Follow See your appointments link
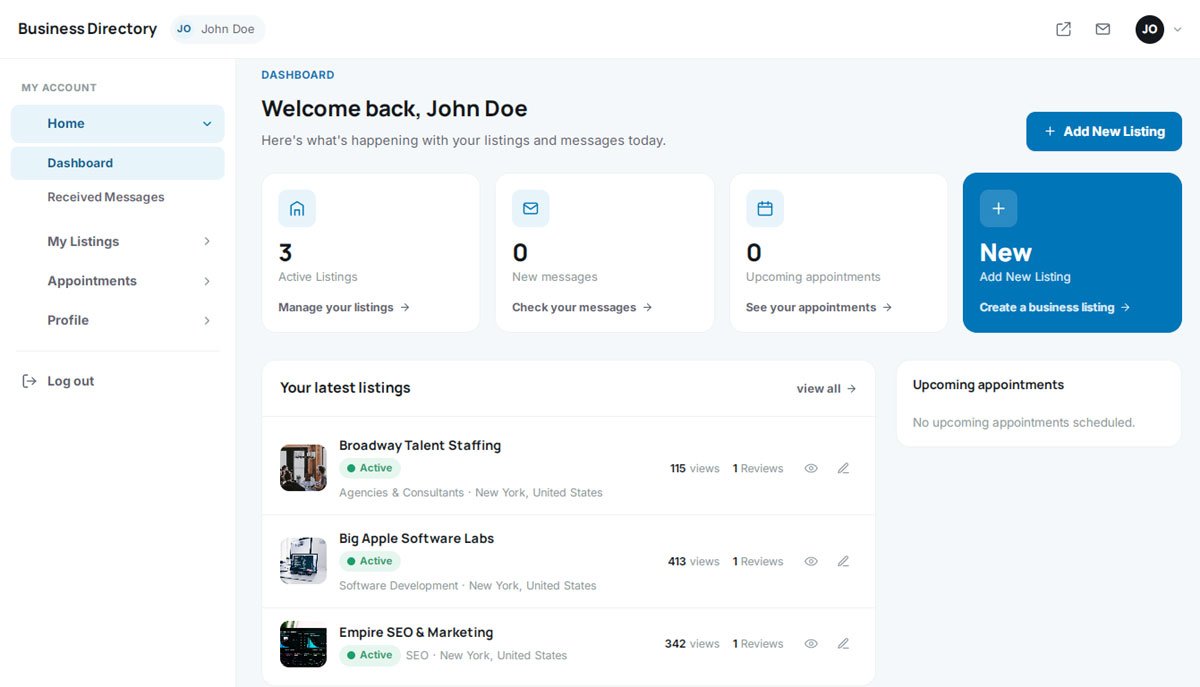Screen dimensions: 1200x687 (819, 307)
